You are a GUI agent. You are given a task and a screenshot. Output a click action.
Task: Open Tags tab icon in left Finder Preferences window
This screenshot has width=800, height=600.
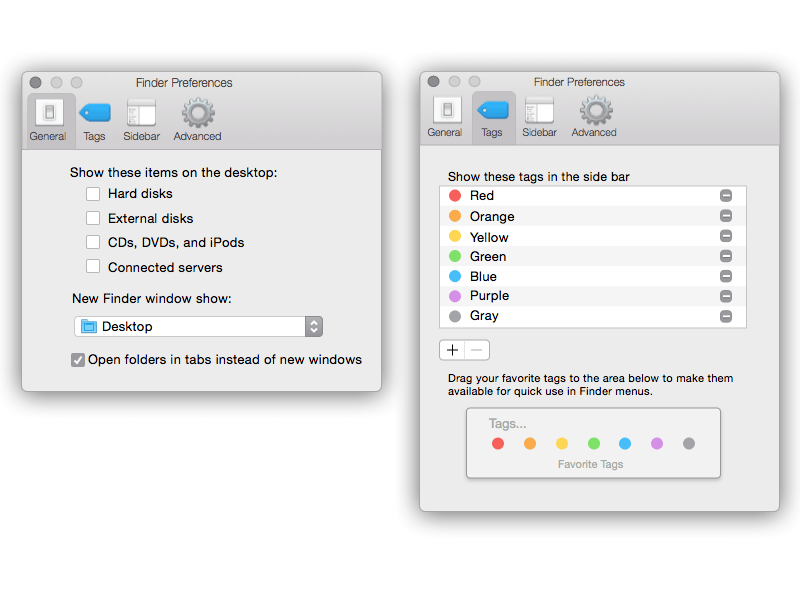pyautogui.click(x=95, y=112)
